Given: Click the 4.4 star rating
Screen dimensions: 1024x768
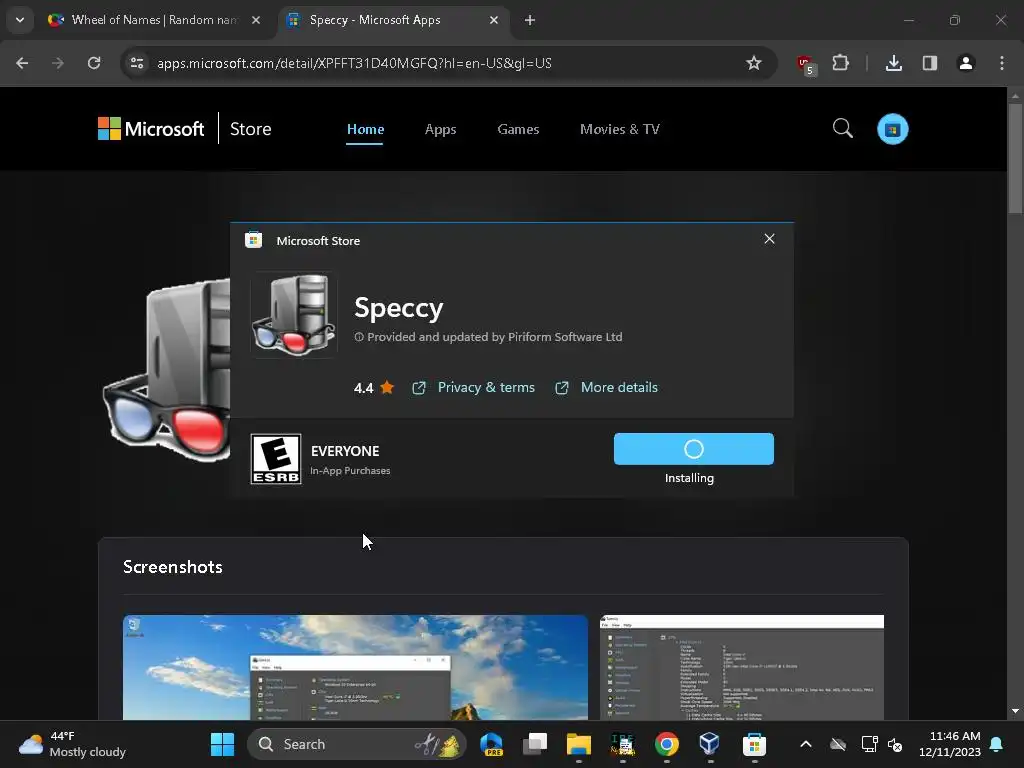Looking at the screenshot, I should [x=374, y=388].
